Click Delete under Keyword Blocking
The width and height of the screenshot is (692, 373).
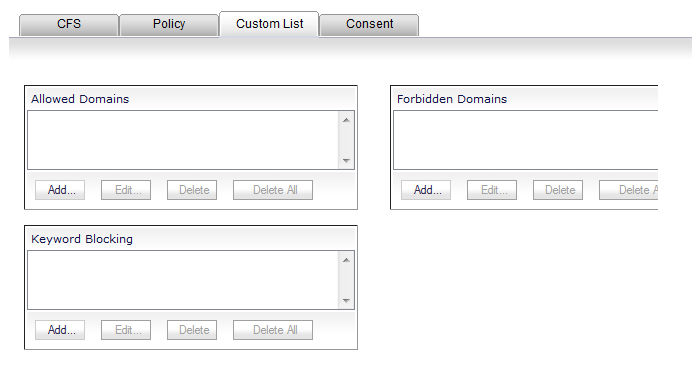[x=192, y=330]
